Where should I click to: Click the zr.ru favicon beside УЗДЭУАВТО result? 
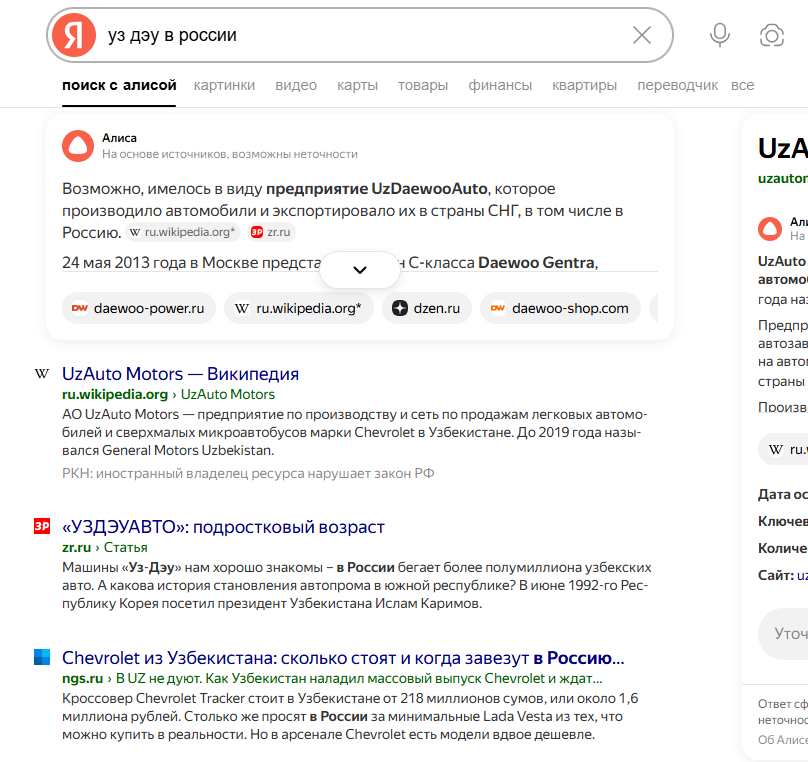pyautogui.click(x=42, y=527)
